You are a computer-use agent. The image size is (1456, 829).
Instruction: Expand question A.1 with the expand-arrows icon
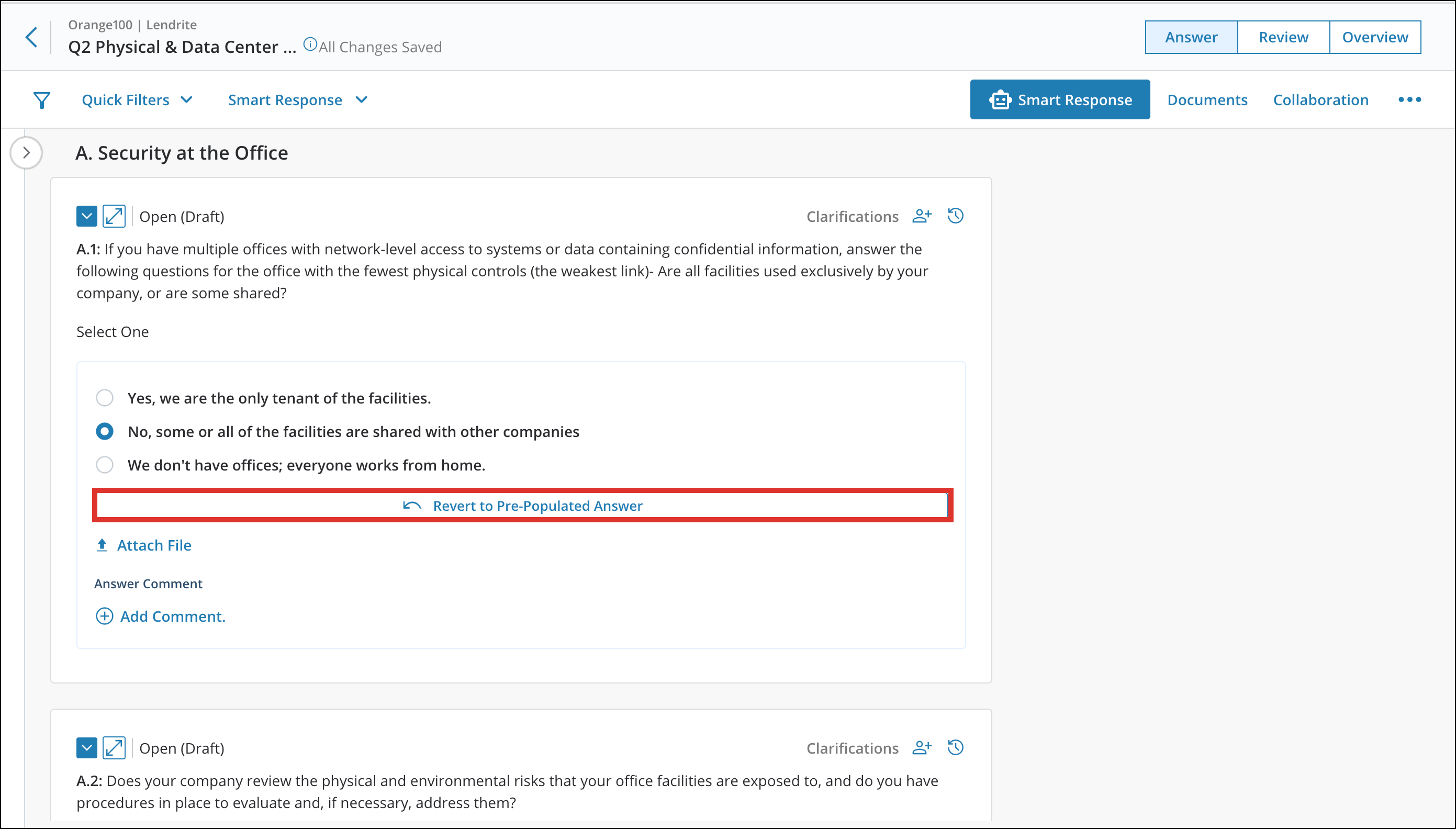(114, 216)
